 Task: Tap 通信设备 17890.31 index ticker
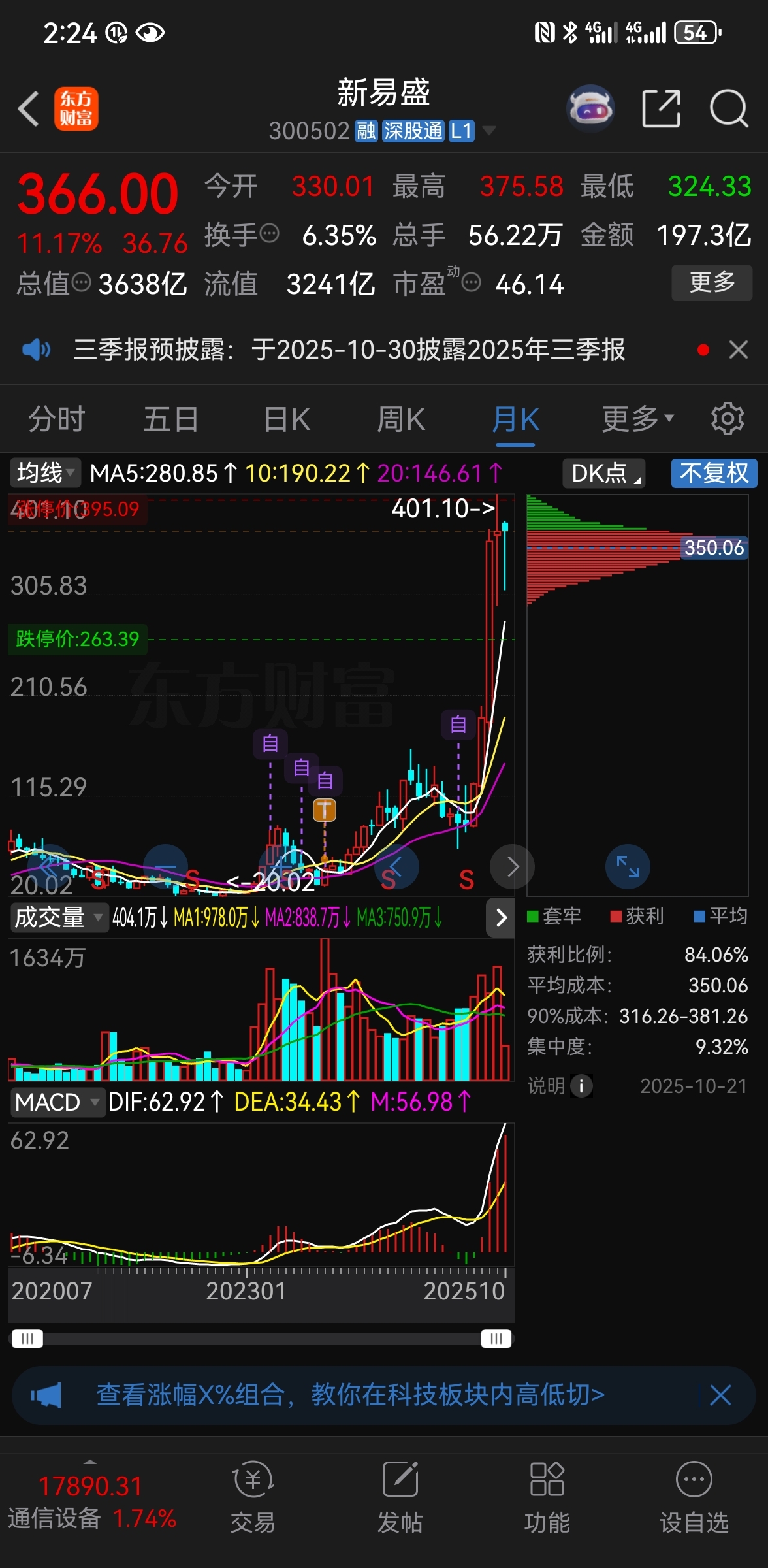(x=91, y=1503)
